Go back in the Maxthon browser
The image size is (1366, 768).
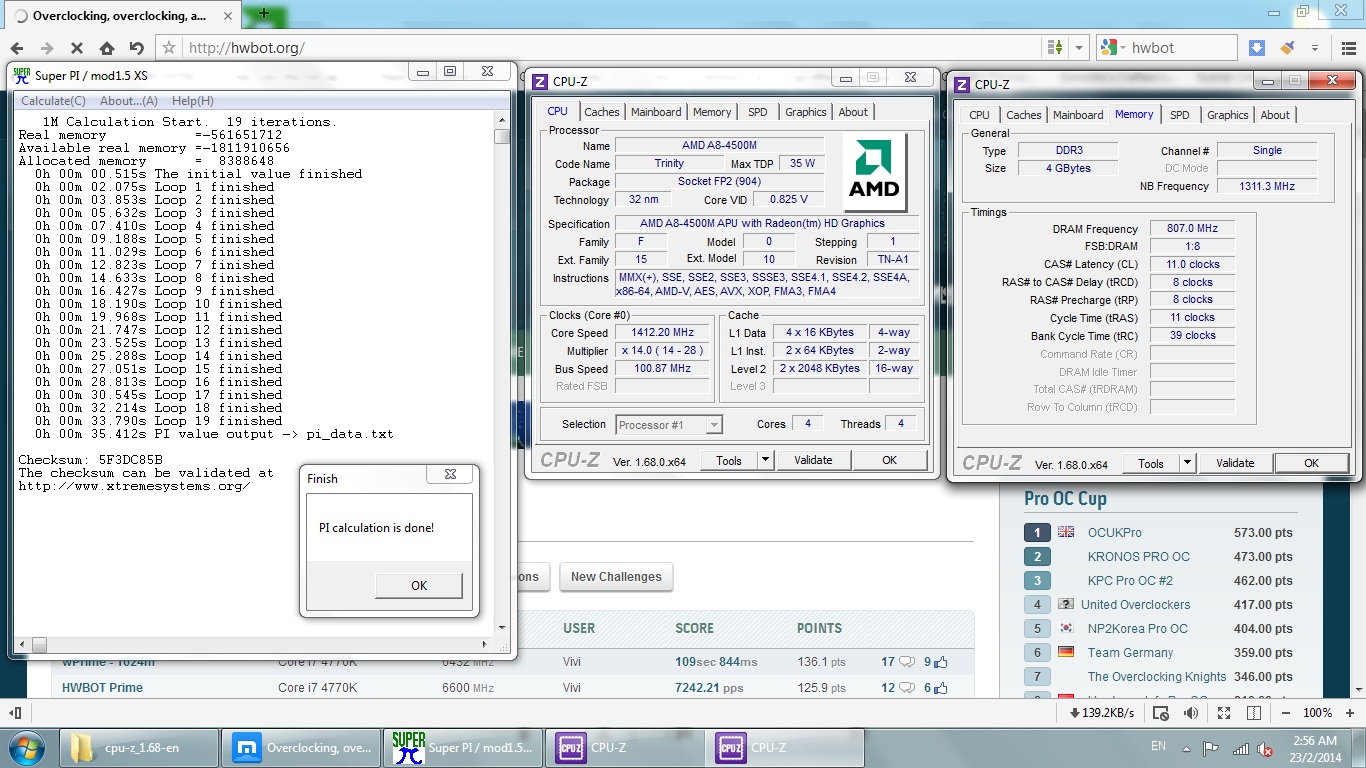point(17,47)
